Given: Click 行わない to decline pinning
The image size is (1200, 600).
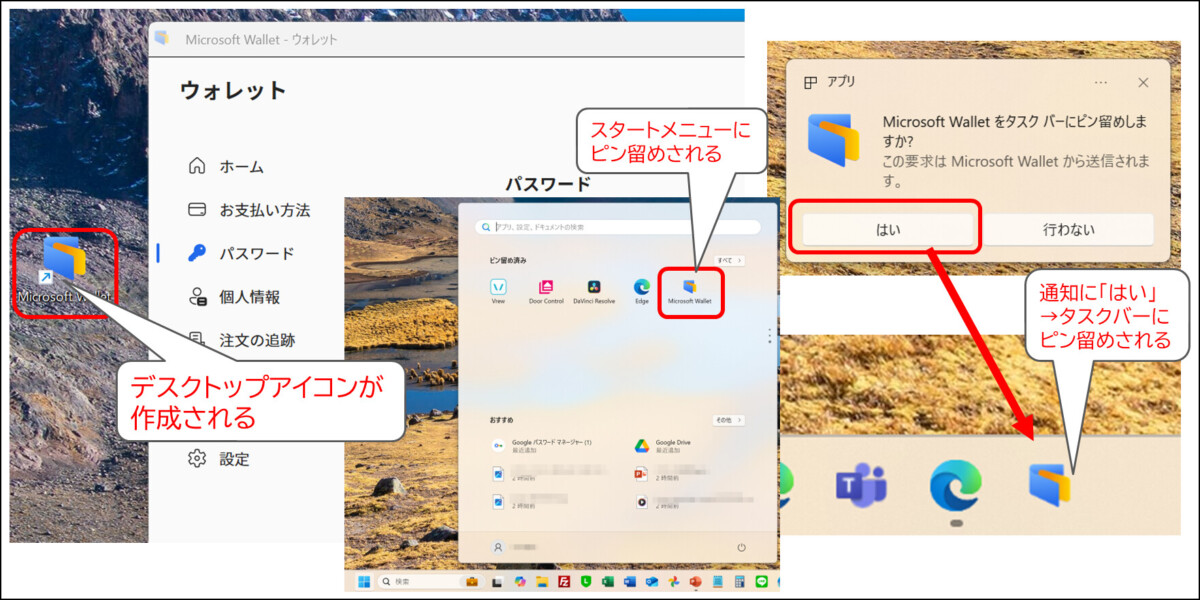Looking at the screenshot, I should tap(1068, 229).
